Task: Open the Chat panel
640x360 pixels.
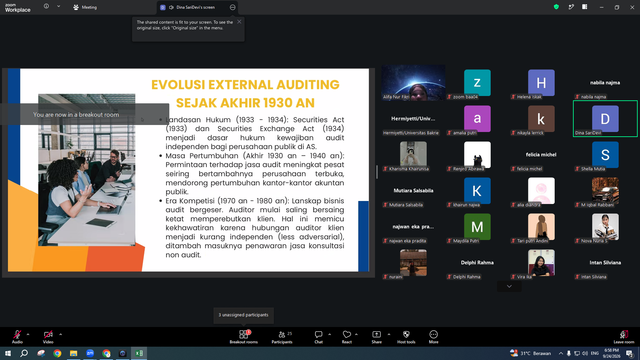Action: [x=318, y=337]
